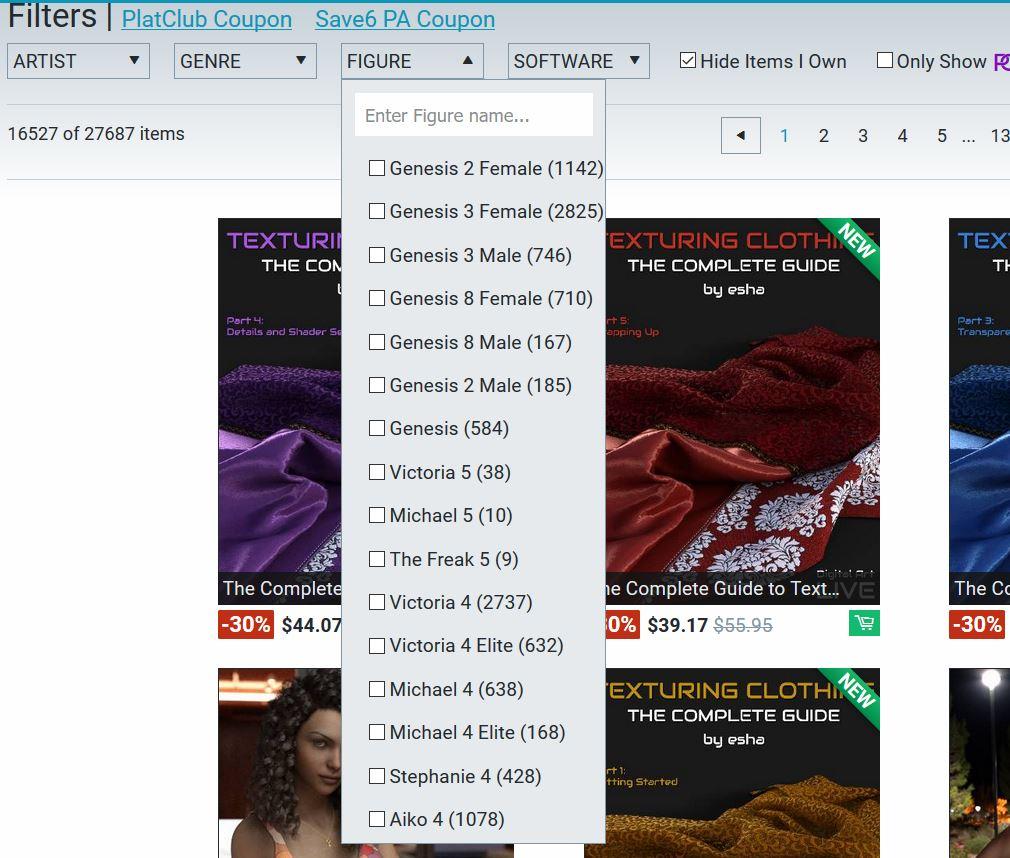The height and width of the screenshot is (858, 1010).
Task: Go to results page 2
Action: 823,136
